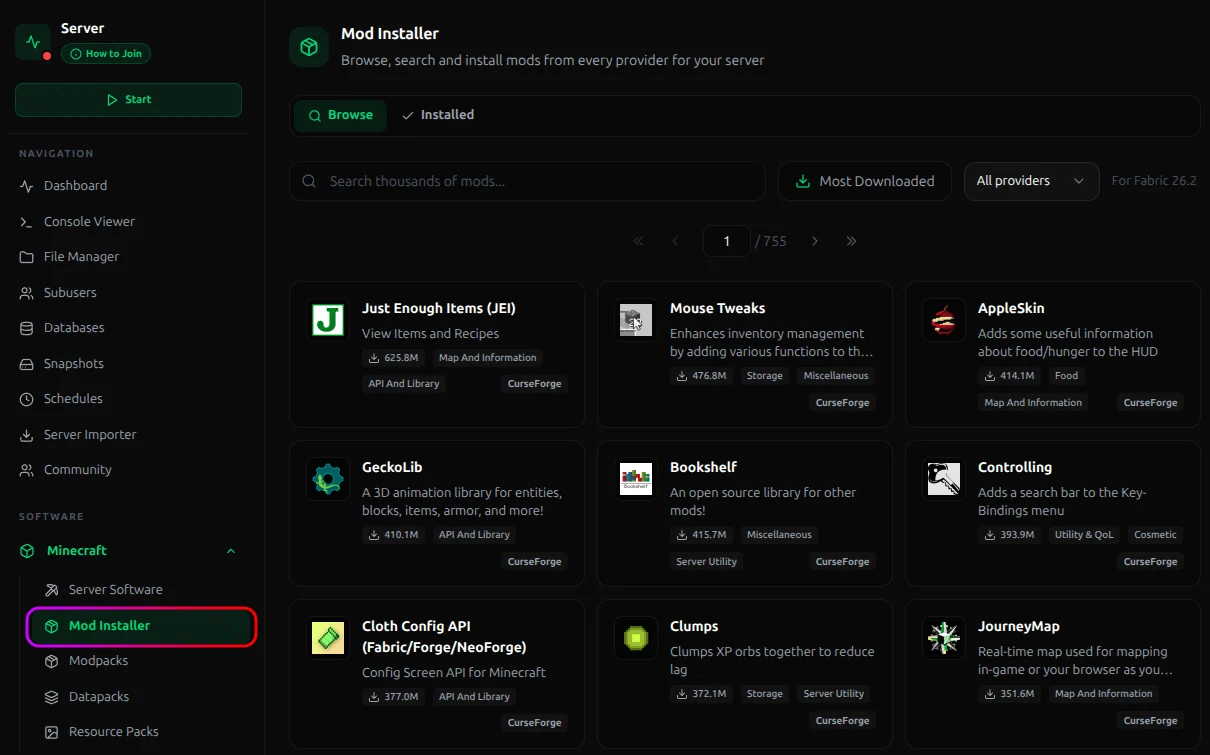Open the Just Enough Items mod icon
This screenshot has width=1210, height=755.
[x=327, y=320]
